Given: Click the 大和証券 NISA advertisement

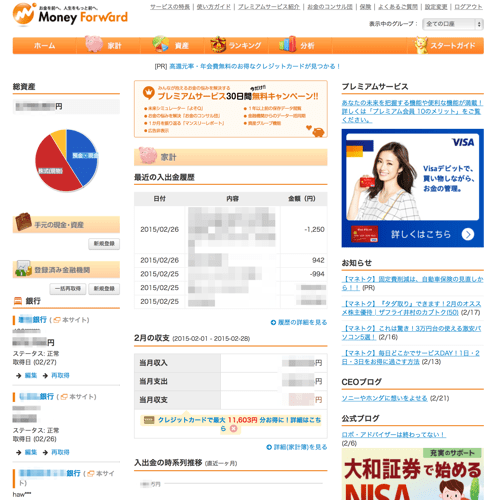Looking at the screenshot, I should coord(413,474).
